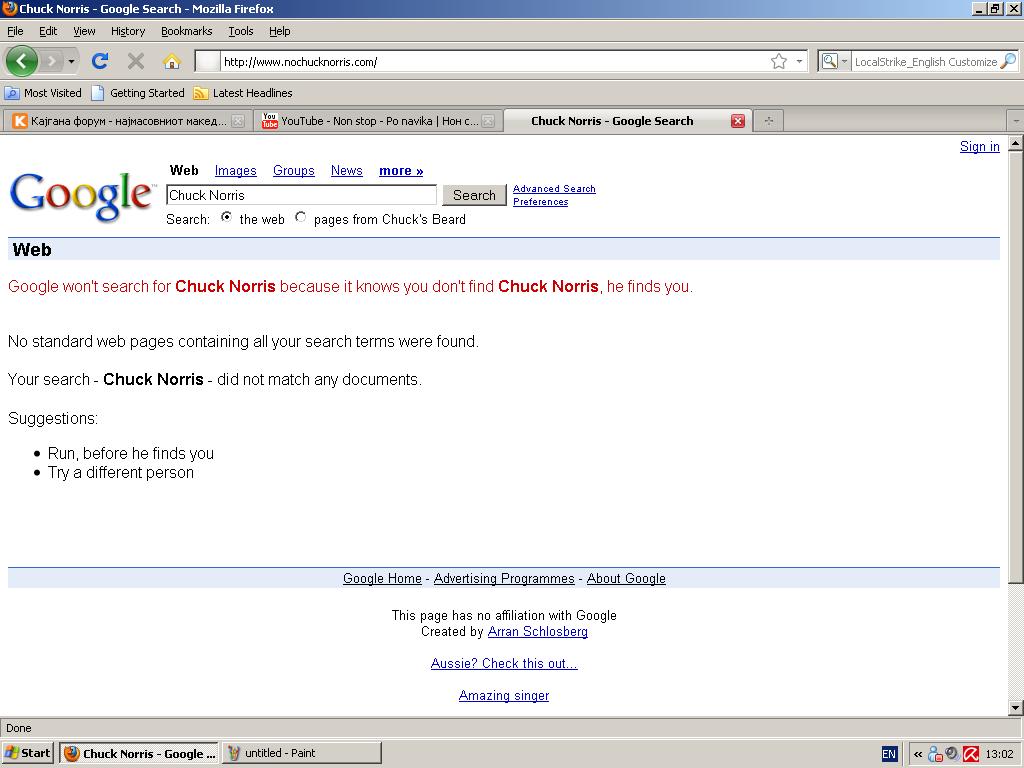Click the search bar magnifier go icon
Screen dimensions: 1024x768
1008,61
